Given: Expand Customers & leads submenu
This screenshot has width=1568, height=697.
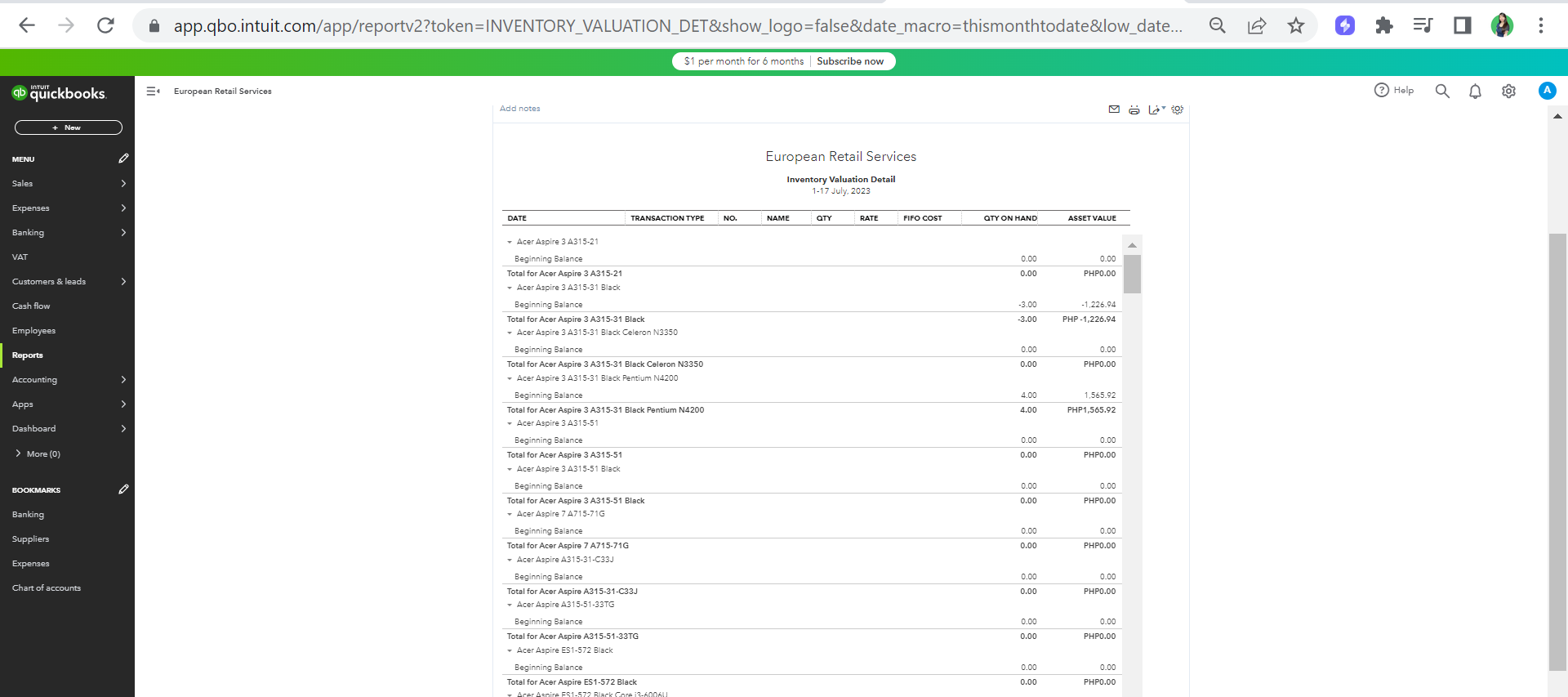Looking at the screenshot, I should pos(123,282).
